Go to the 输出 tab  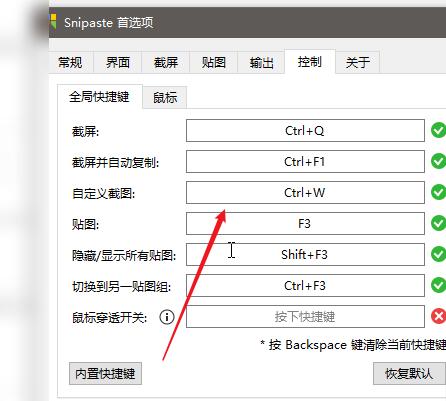(x=261, y=62)
